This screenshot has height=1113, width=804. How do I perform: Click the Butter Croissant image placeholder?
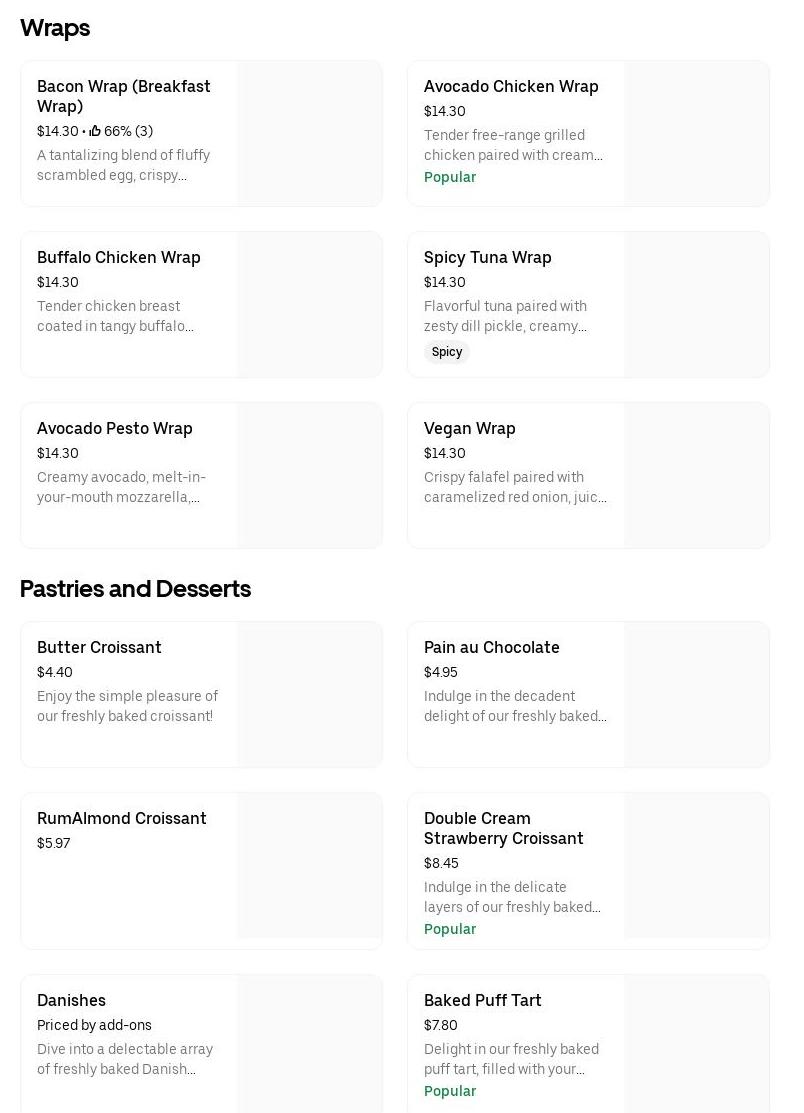tap(310, 694)
